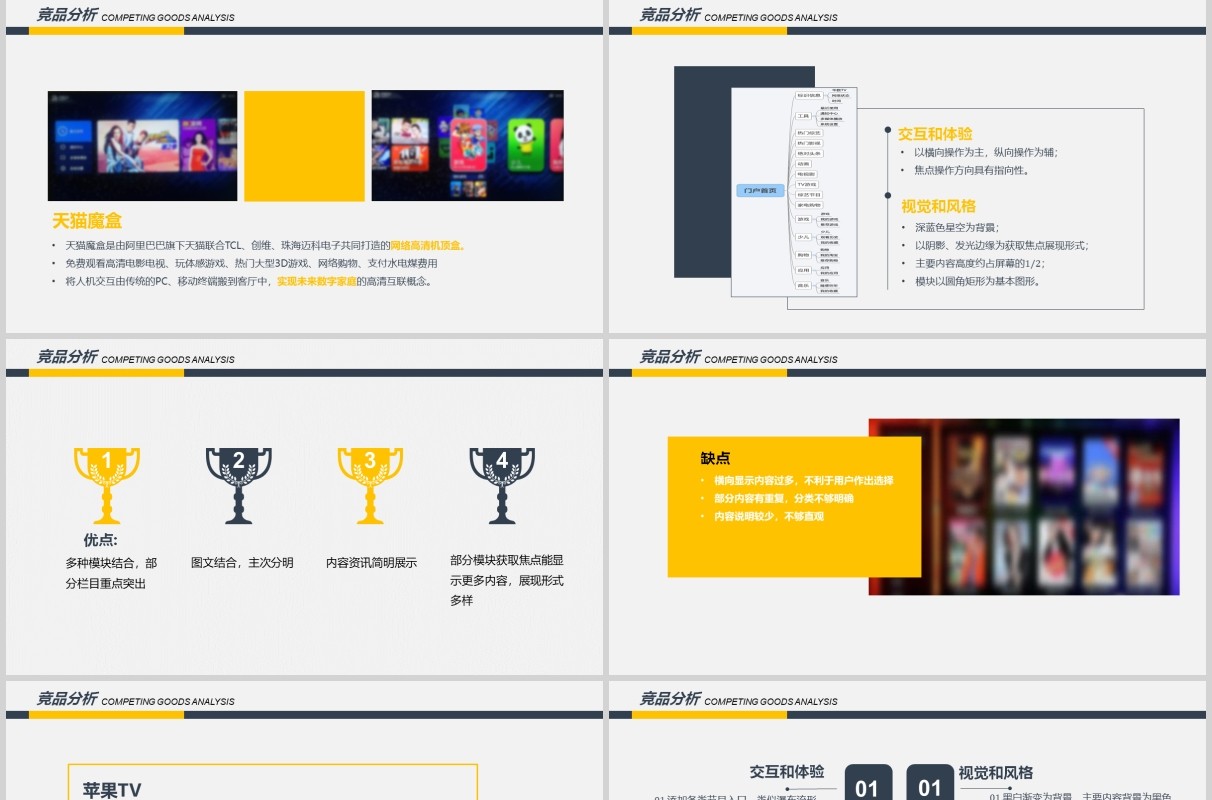The width and height of the screenshot is (1212, 800).
Task: Select the 01 badge beside 交互和体验
Action: tap(868, 782)
